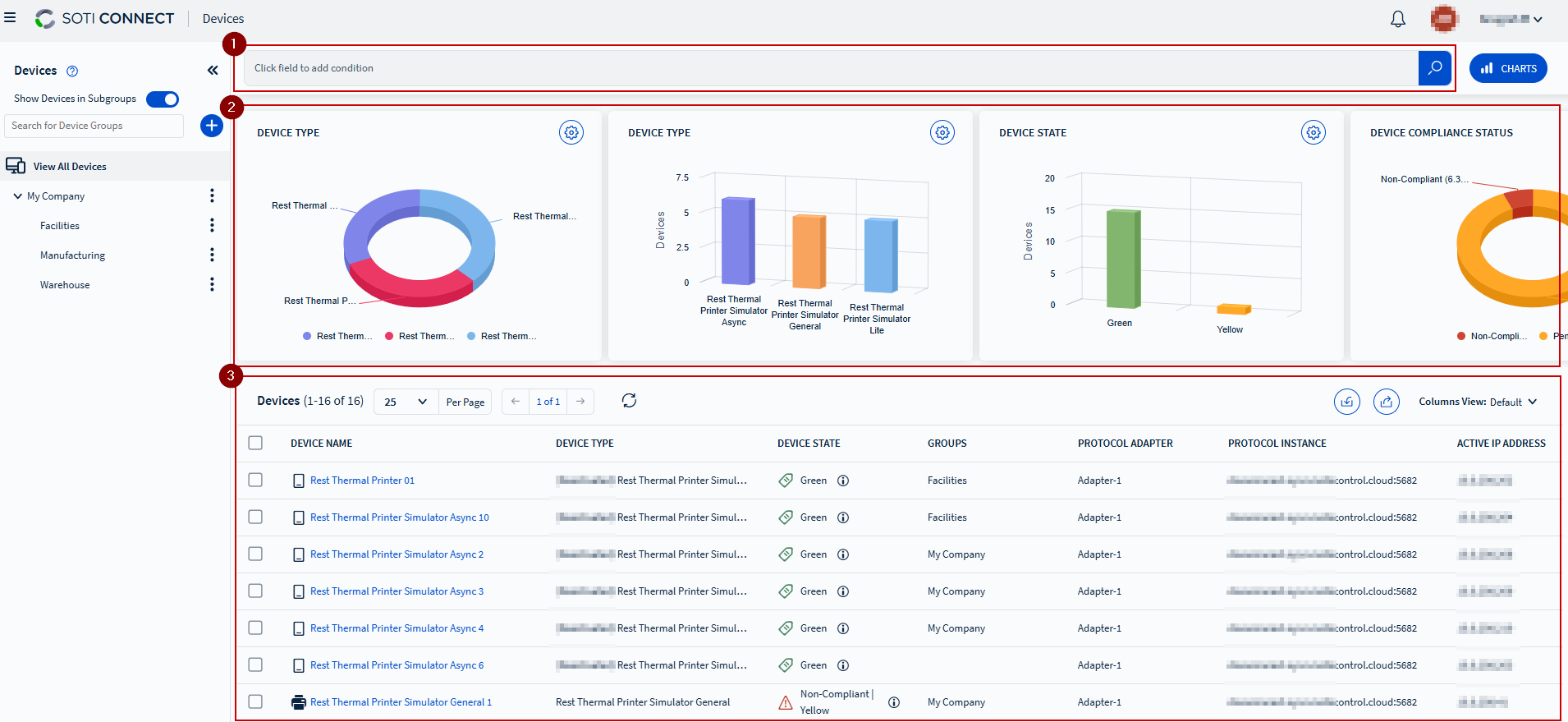Open Device State chart settings gear
This screenshot has height=722, width=1568.
pyautogui.click(x=1313, y=132)
